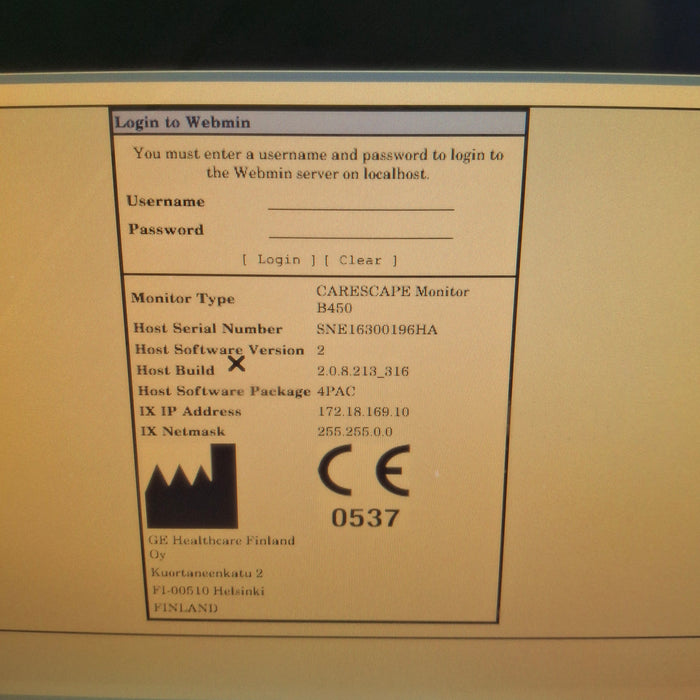The image size is (700, 700).
Task: Click the Webmin login instruction text
Action: (x=318, y=163)
